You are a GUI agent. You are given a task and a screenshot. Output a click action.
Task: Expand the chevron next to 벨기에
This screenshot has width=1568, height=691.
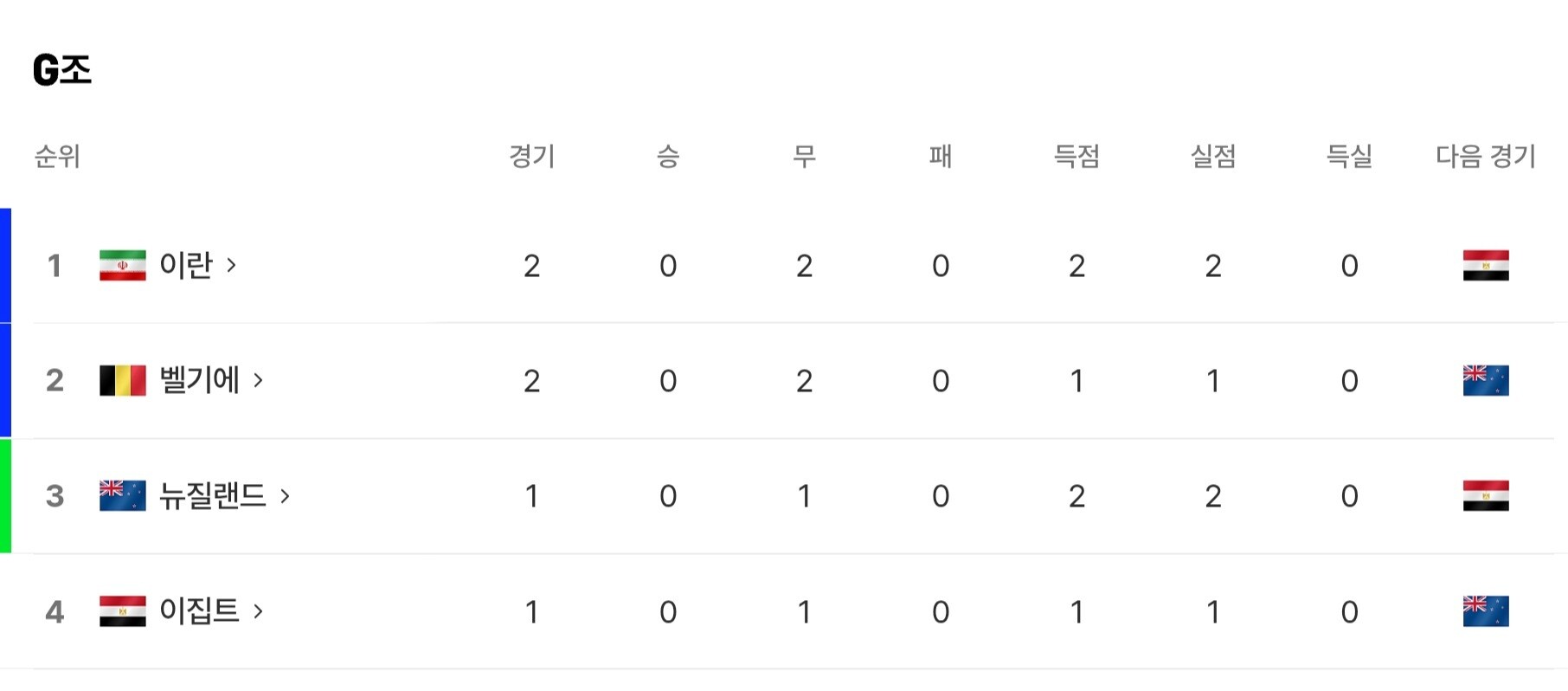[x=258, y=380]
